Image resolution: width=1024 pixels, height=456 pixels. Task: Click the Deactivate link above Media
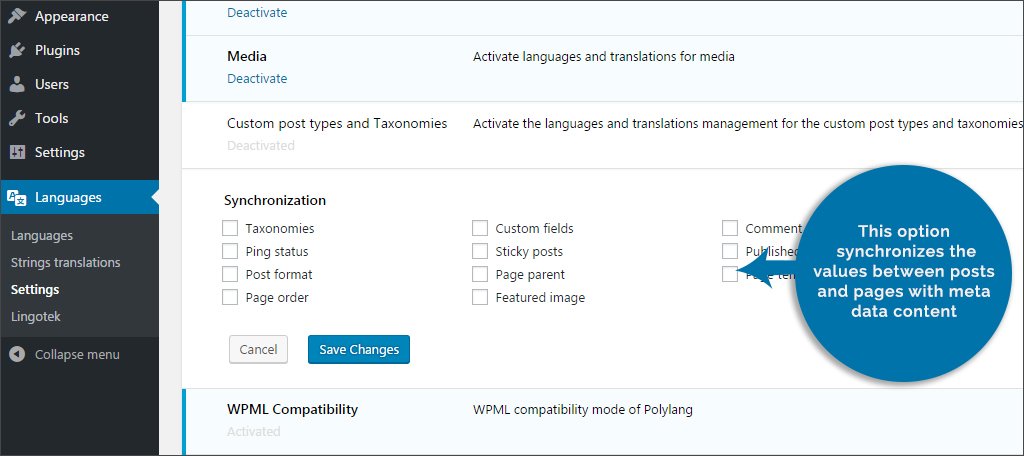point(257,12)
